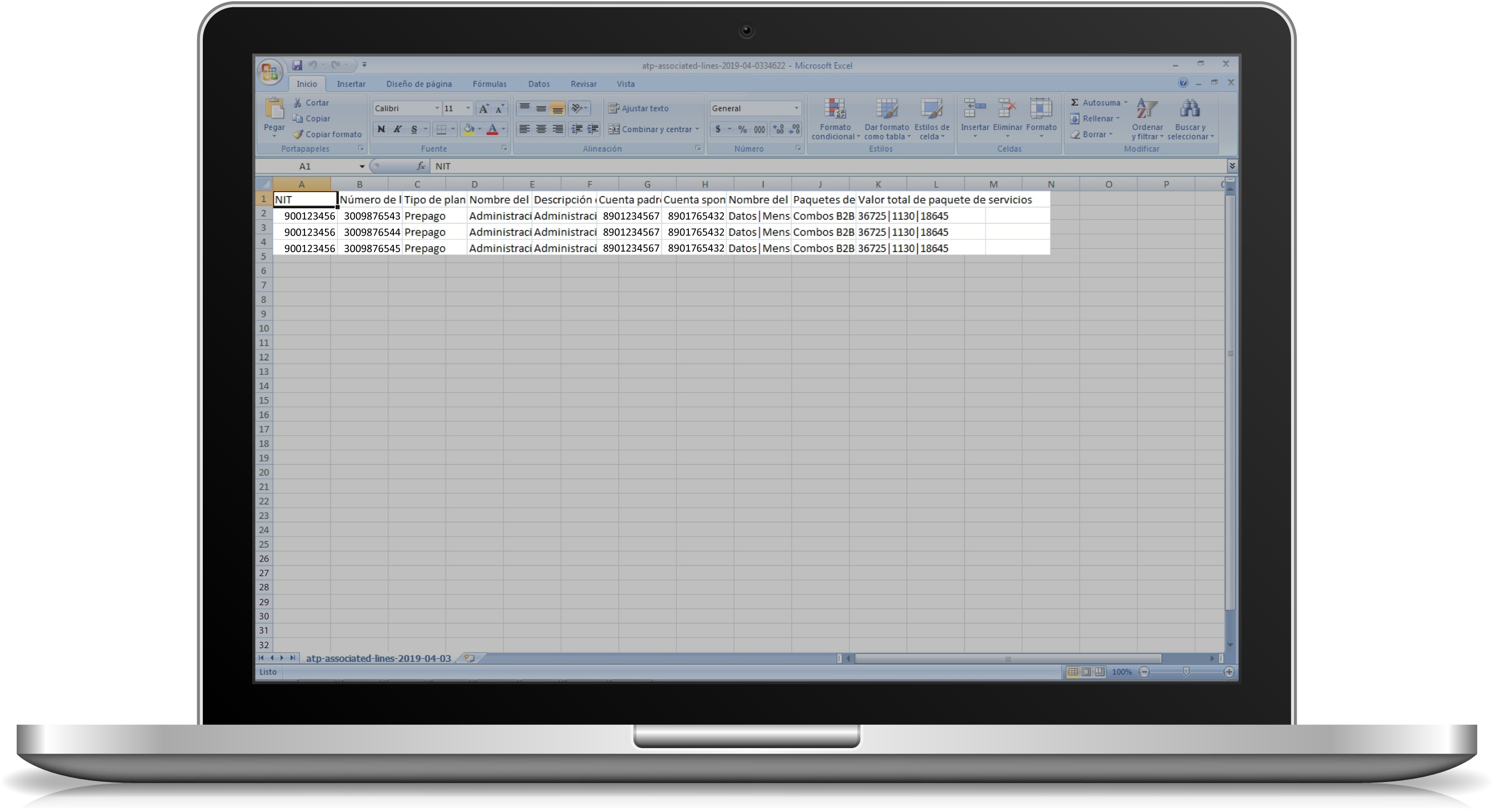Open the General number format dropdown
Image resolution: width=1494 pixels, height=812 pixels.
click(x=796, y=108)
